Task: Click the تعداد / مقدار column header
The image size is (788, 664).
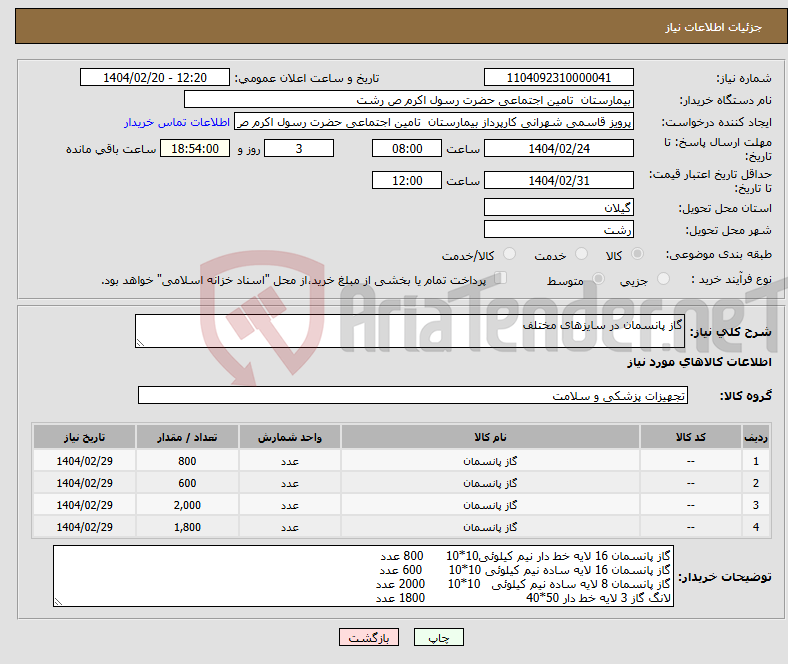Action: click(187, 437)
